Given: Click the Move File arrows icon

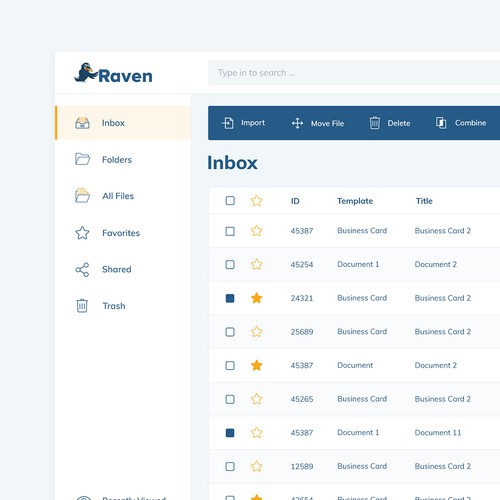Looking at the screenshot, I should tap(297, 123).
